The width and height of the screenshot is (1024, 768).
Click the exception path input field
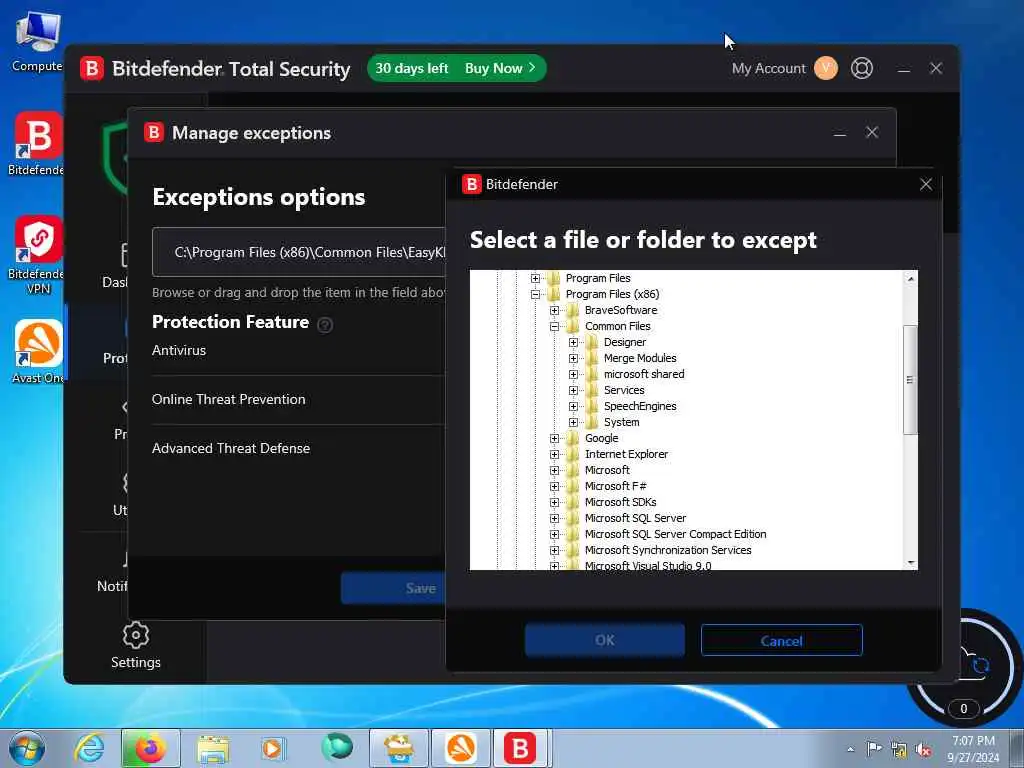pos(299,252)
